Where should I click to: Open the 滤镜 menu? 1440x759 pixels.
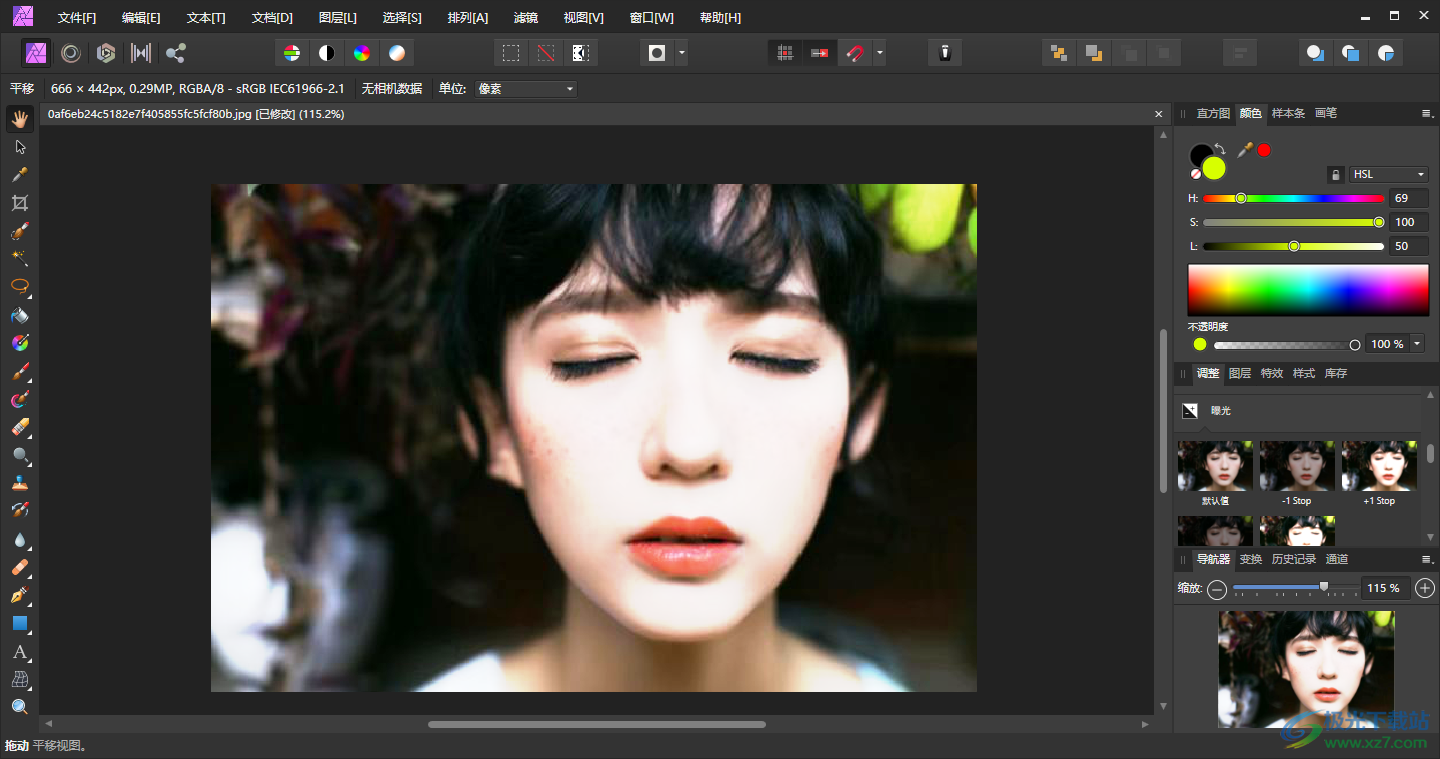(525, 18)
